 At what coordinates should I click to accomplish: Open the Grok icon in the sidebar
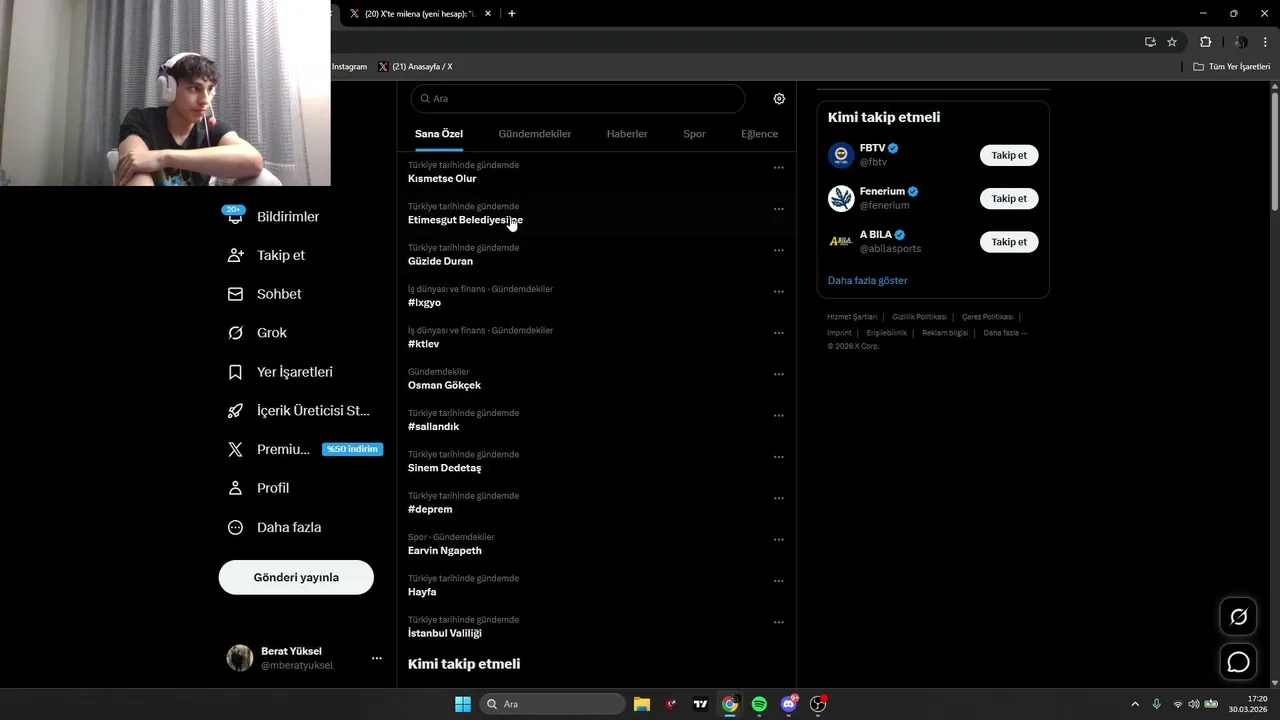[235, 333]
